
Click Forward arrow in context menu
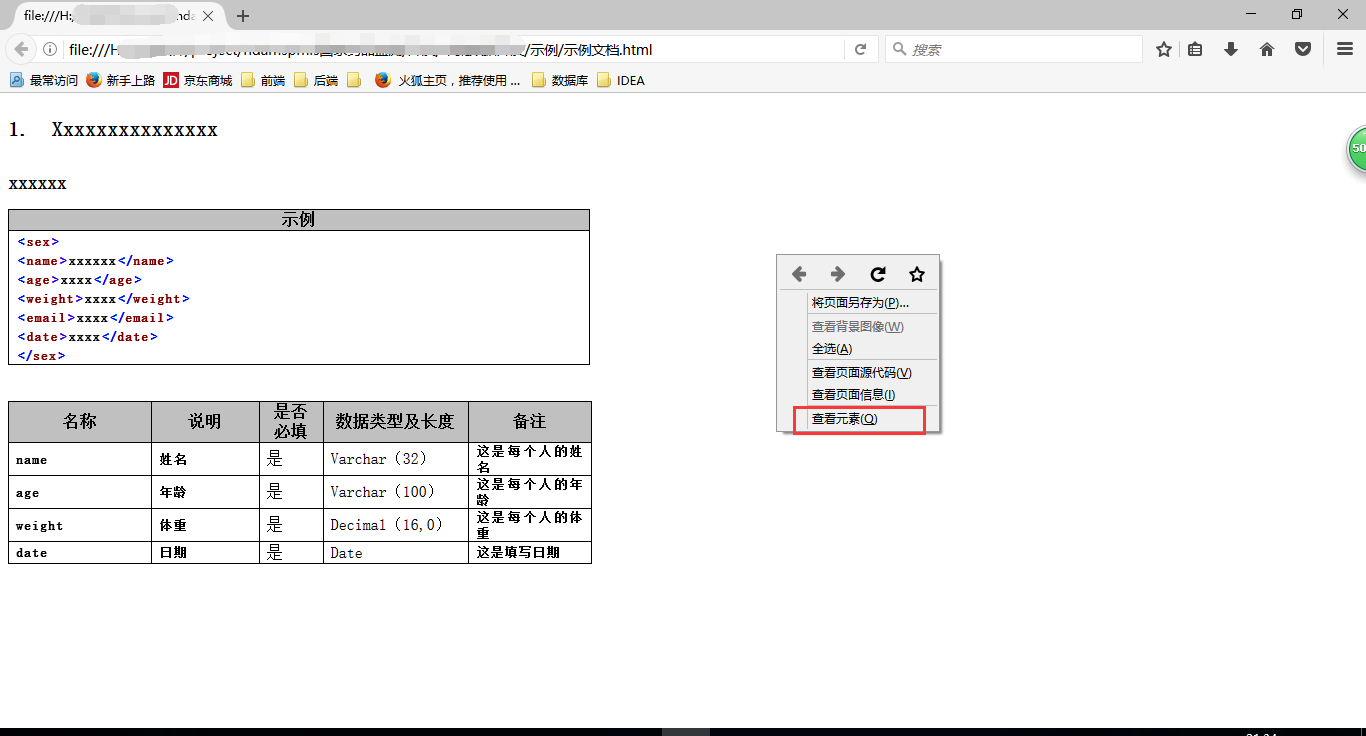point(838,274)
